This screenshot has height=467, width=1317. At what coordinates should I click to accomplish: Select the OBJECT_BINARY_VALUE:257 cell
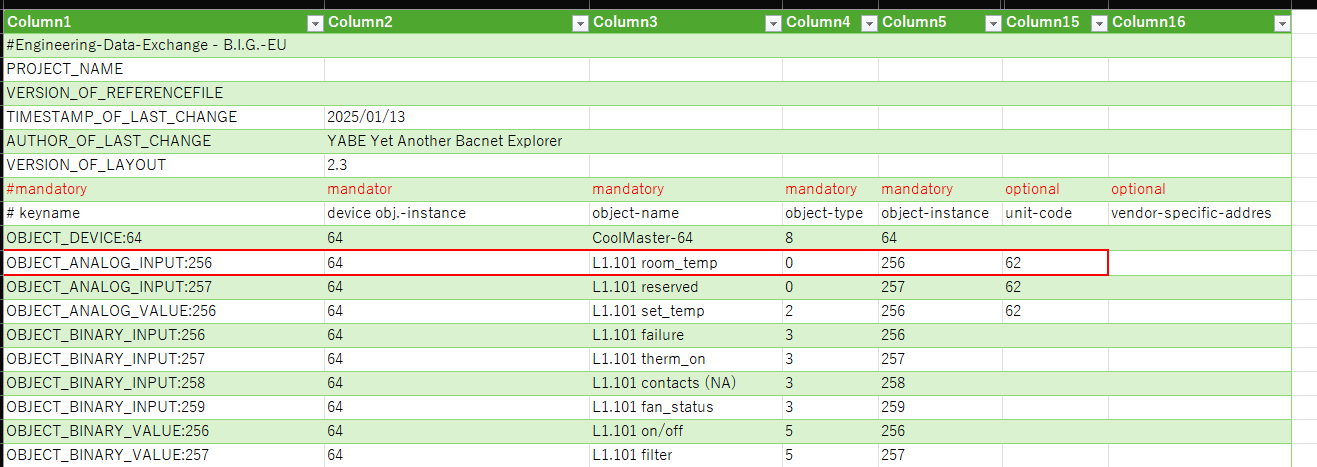point(164,455)
